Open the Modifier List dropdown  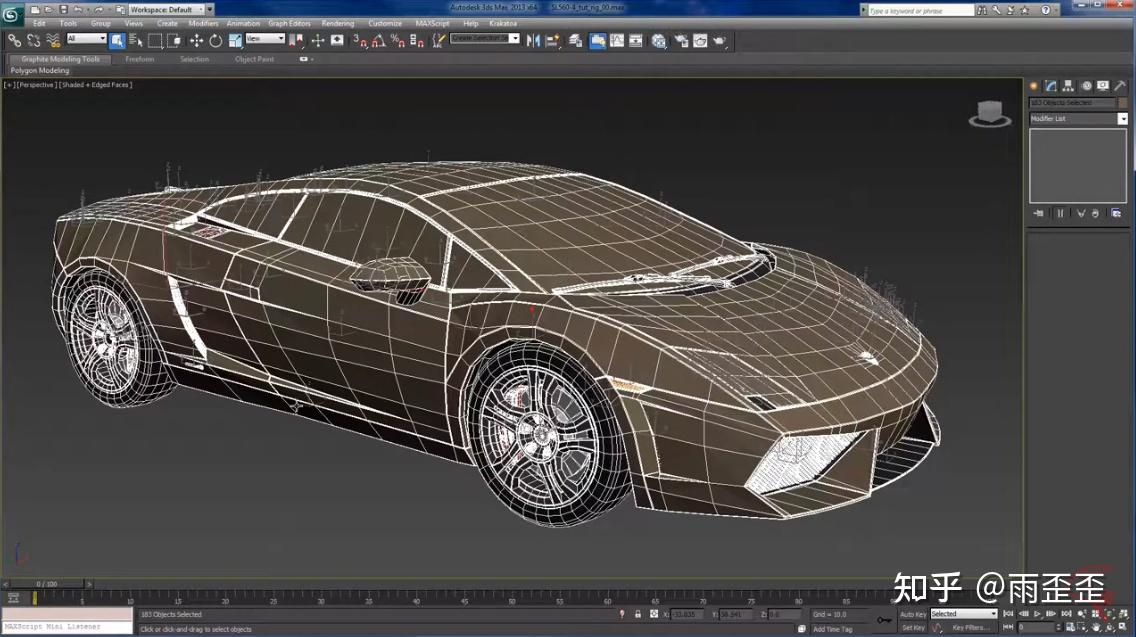(x=1123, y=118)
